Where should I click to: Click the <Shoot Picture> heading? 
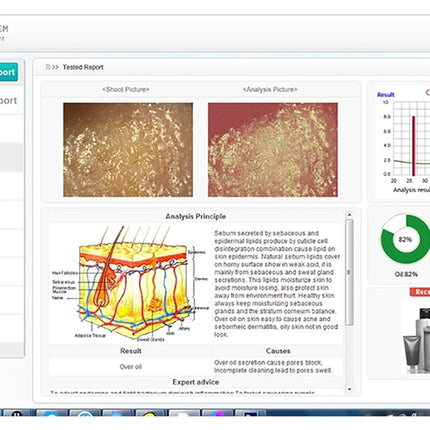pos(126,90)
